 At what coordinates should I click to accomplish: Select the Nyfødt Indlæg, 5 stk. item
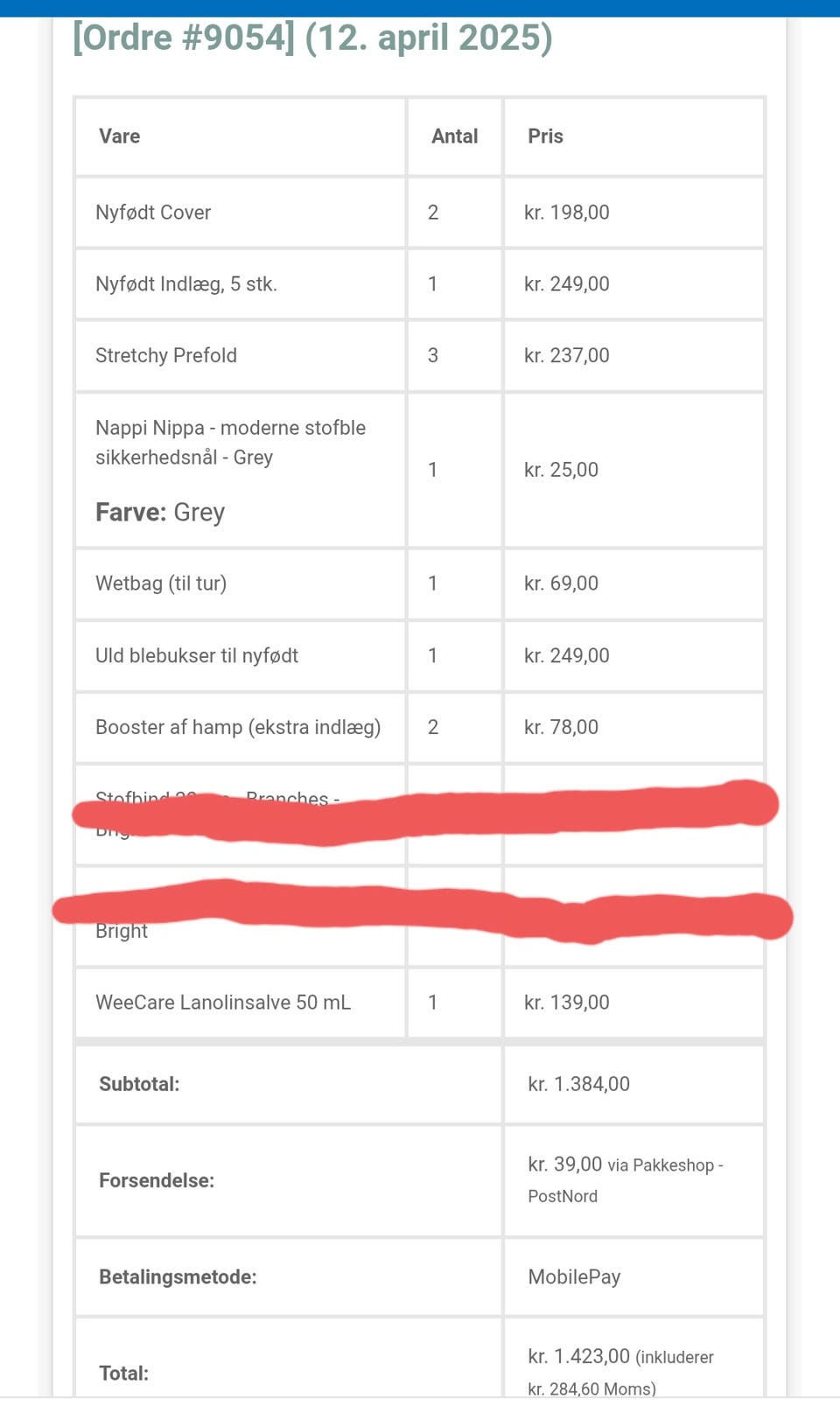[x=185, y=284]
